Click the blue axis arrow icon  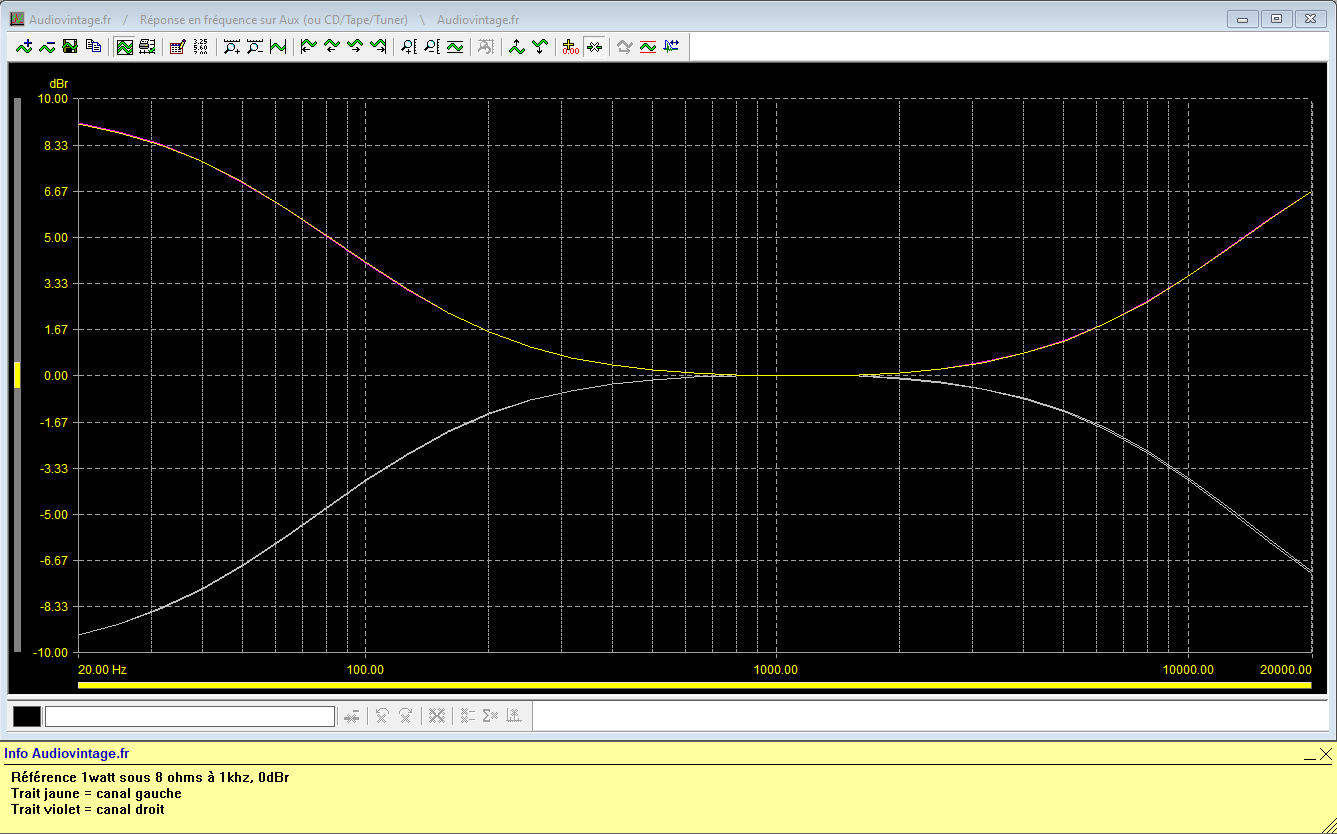point(671,46)
